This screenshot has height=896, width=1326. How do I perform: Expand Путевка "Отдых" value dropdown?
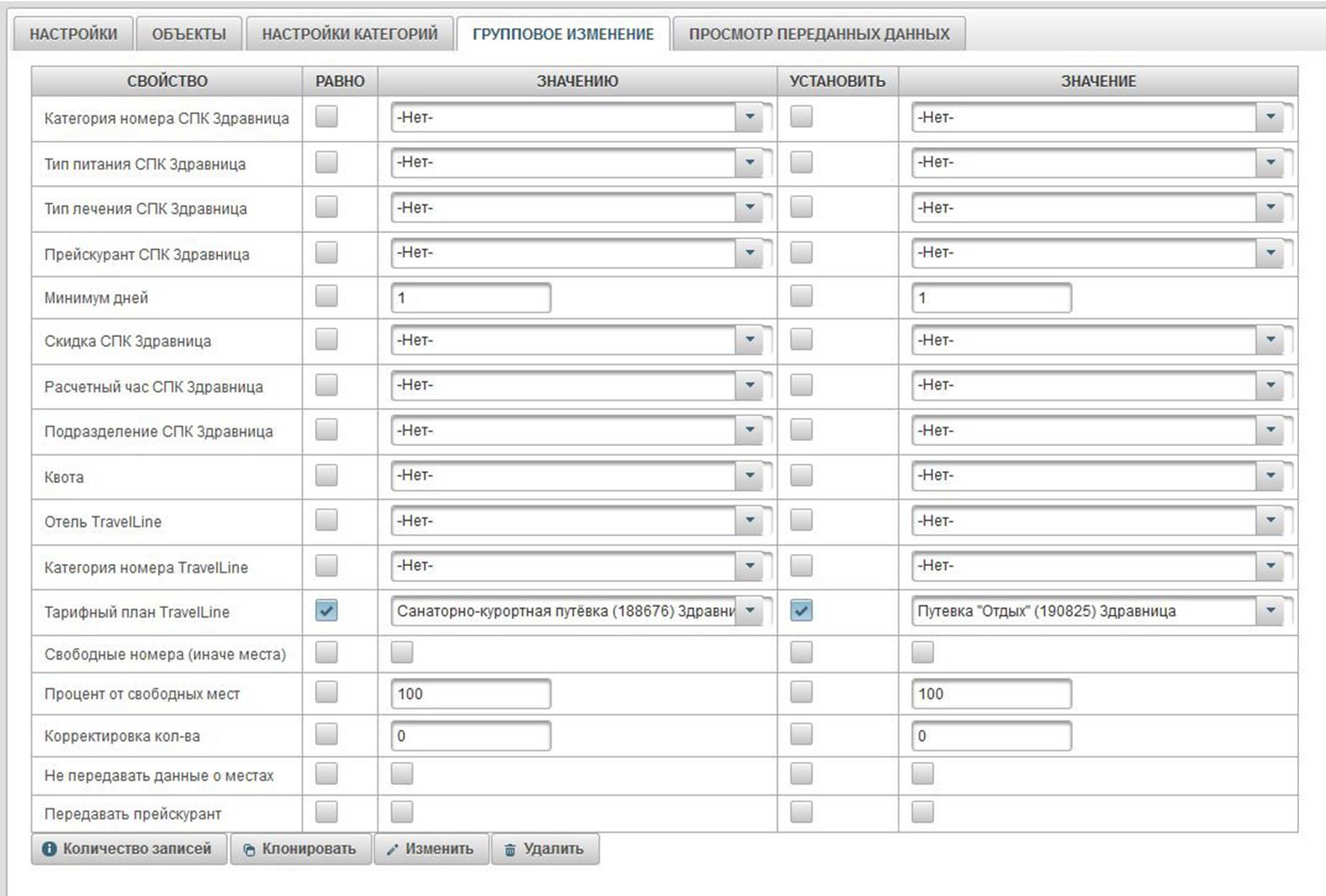pos(1270,611)
